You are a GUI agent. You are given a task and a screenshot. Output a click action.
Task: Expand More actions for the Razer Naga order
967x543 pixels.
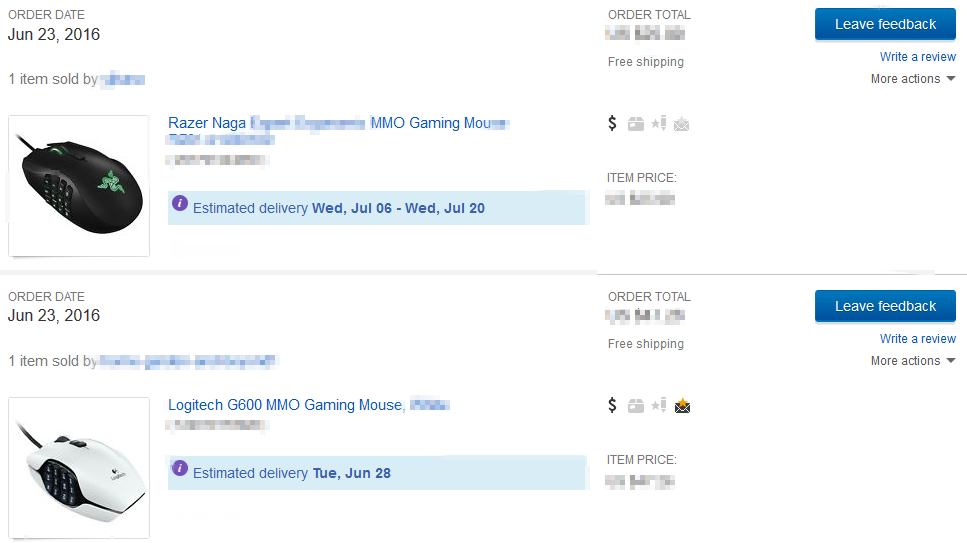[x=912, y=79]
